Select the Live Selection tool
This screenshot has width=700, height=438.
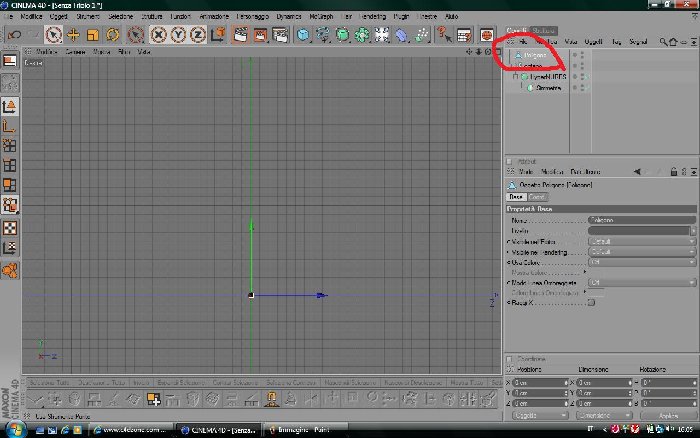point(53,34)
